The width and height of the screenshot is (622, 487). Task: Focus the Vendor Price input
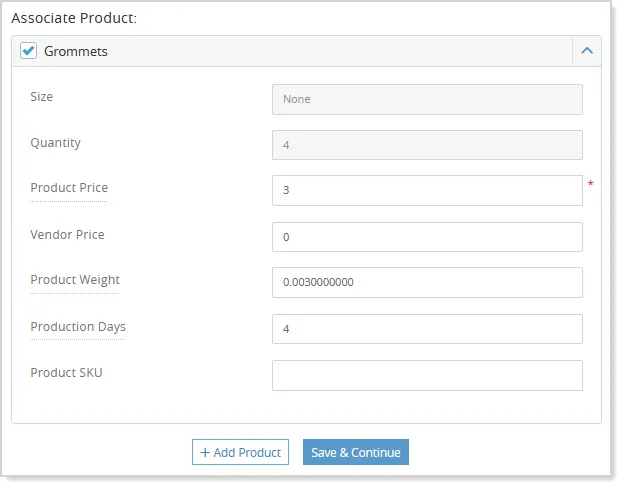click(x=427, y=237)
